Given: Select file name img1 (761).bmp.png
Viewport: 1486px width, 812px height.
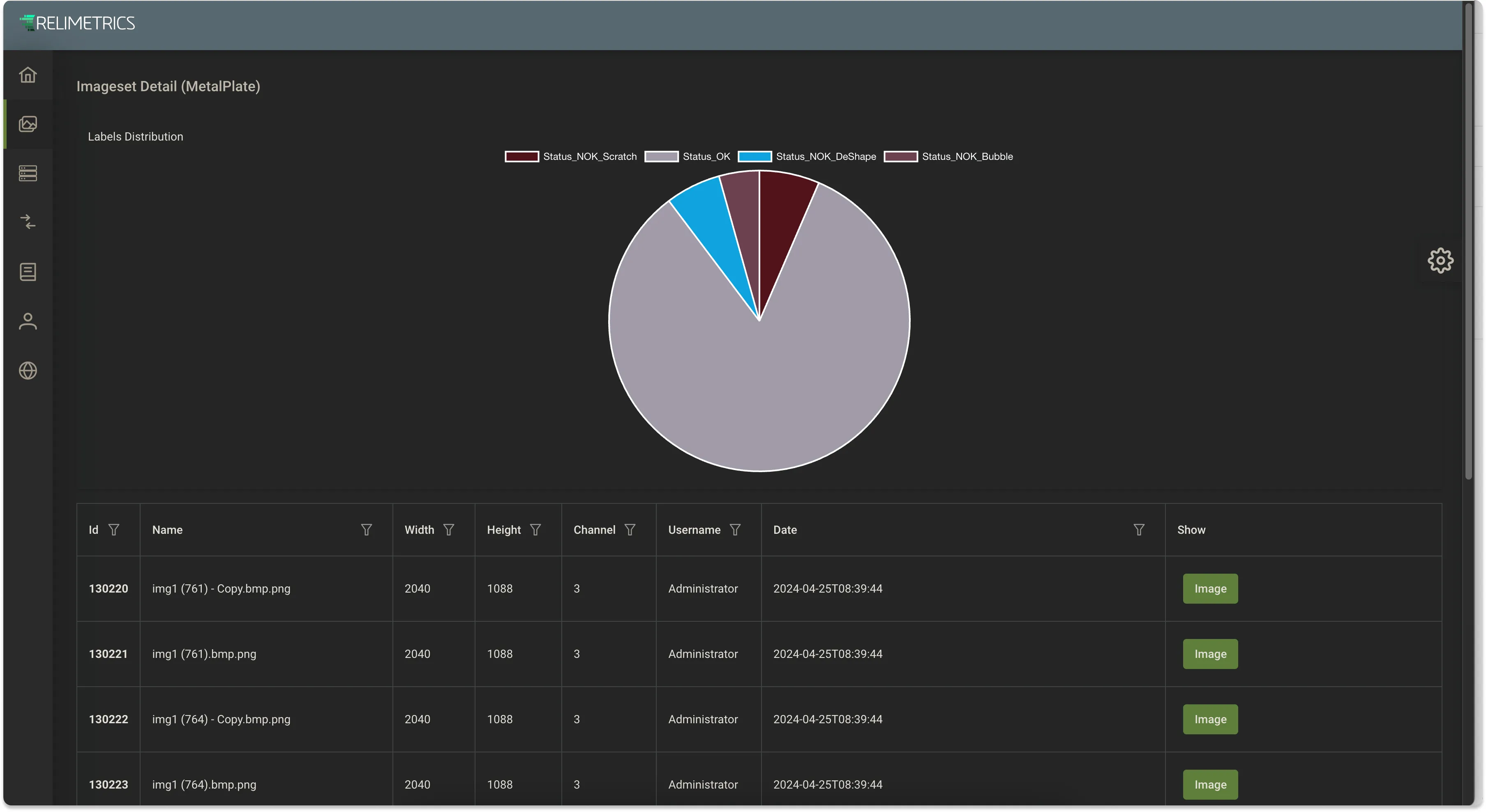Looking at the screenshot, I should click(x=204, y=653).
